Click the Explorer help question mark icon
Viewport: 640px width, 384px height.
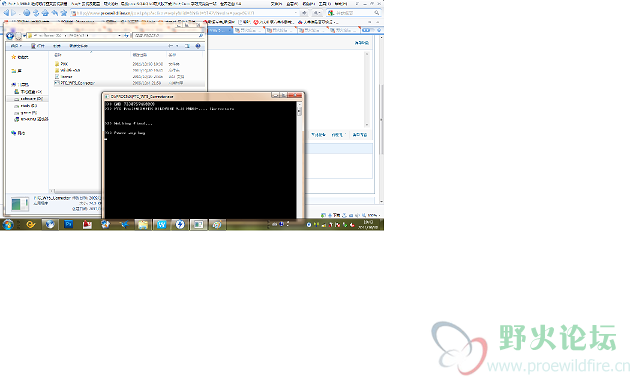click(x=198, y=46)
